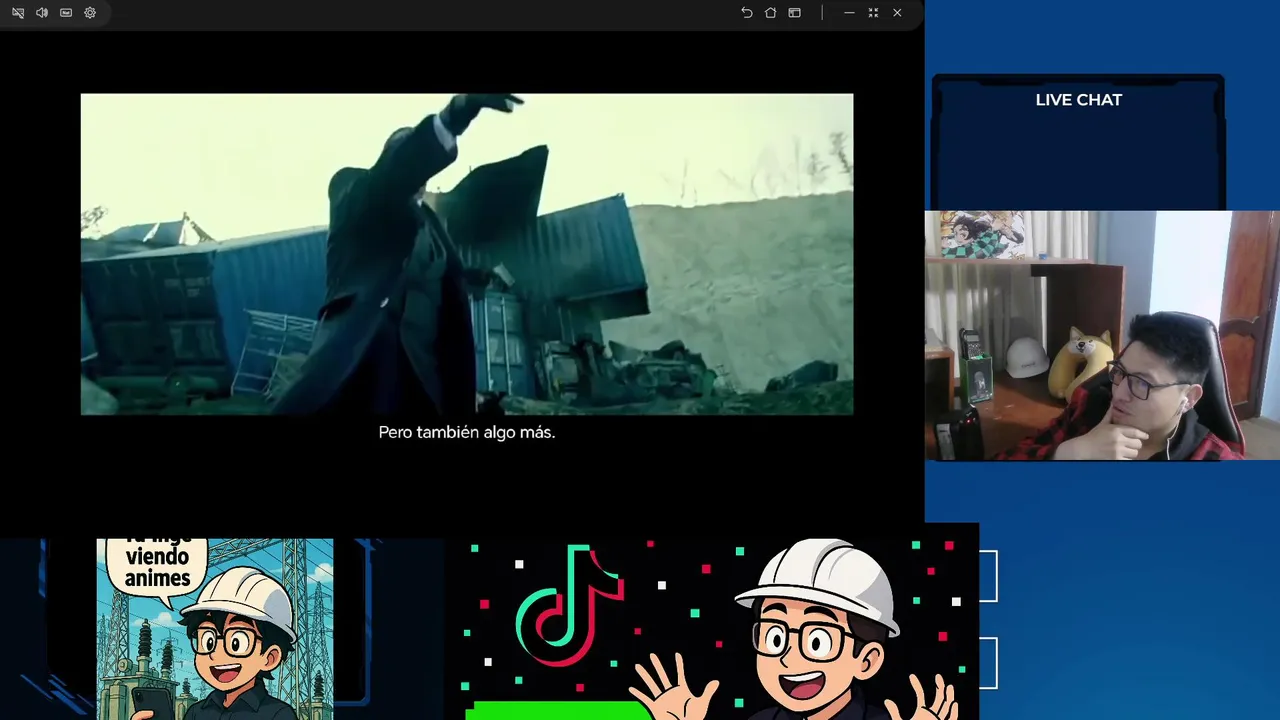1280x720 pixels.
Task: Click the webcam feed of the streamer
Action: tap(1102, 335)
